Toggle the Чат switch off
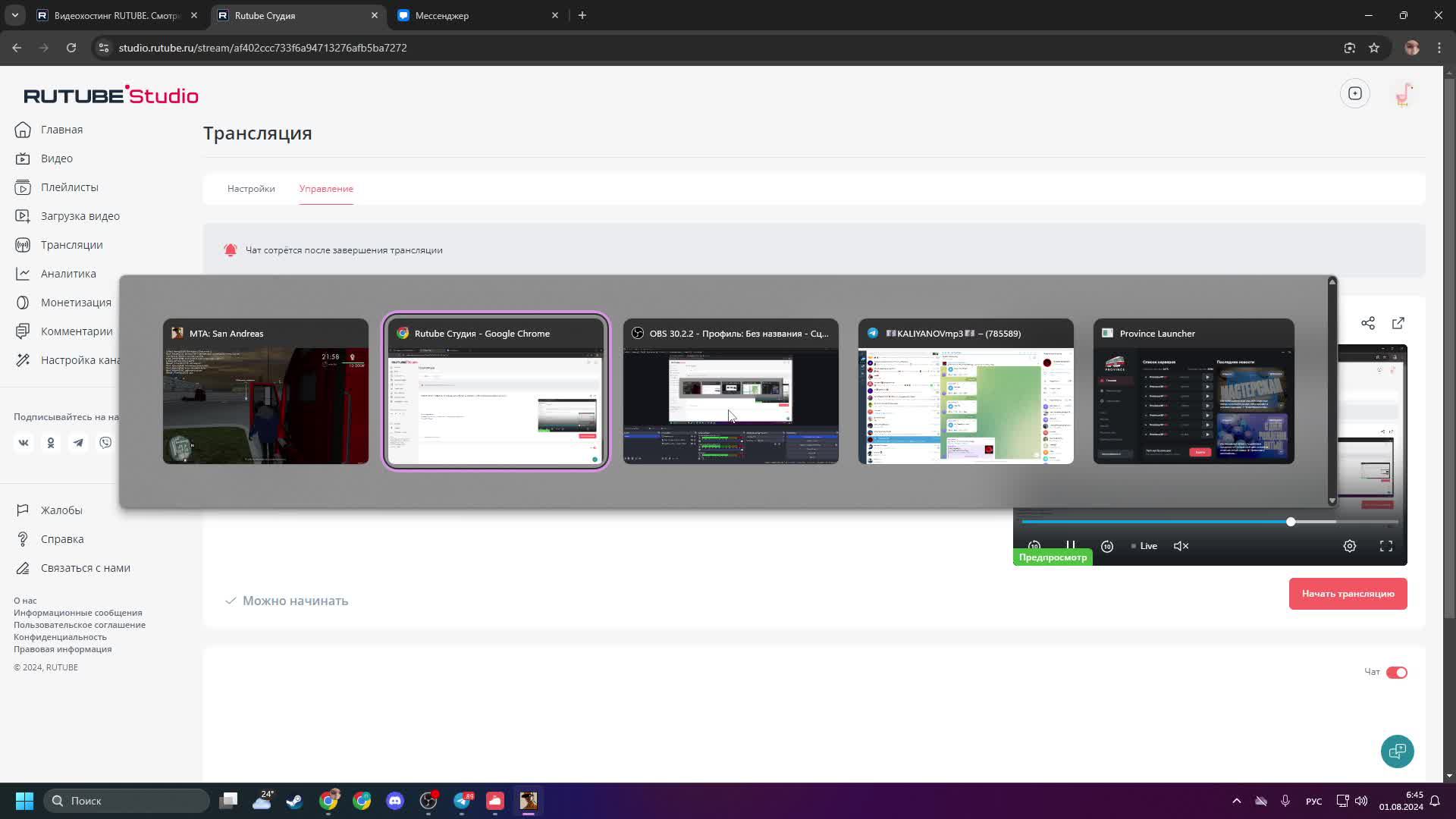 click(x=1396, y=673)
